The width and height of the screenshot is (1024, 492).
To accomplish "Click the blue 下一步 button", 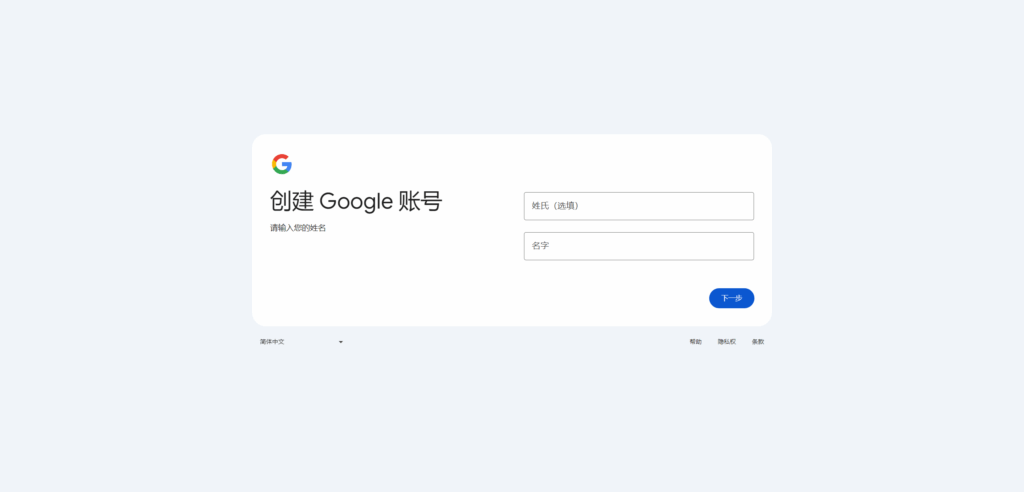I will 731,298.
